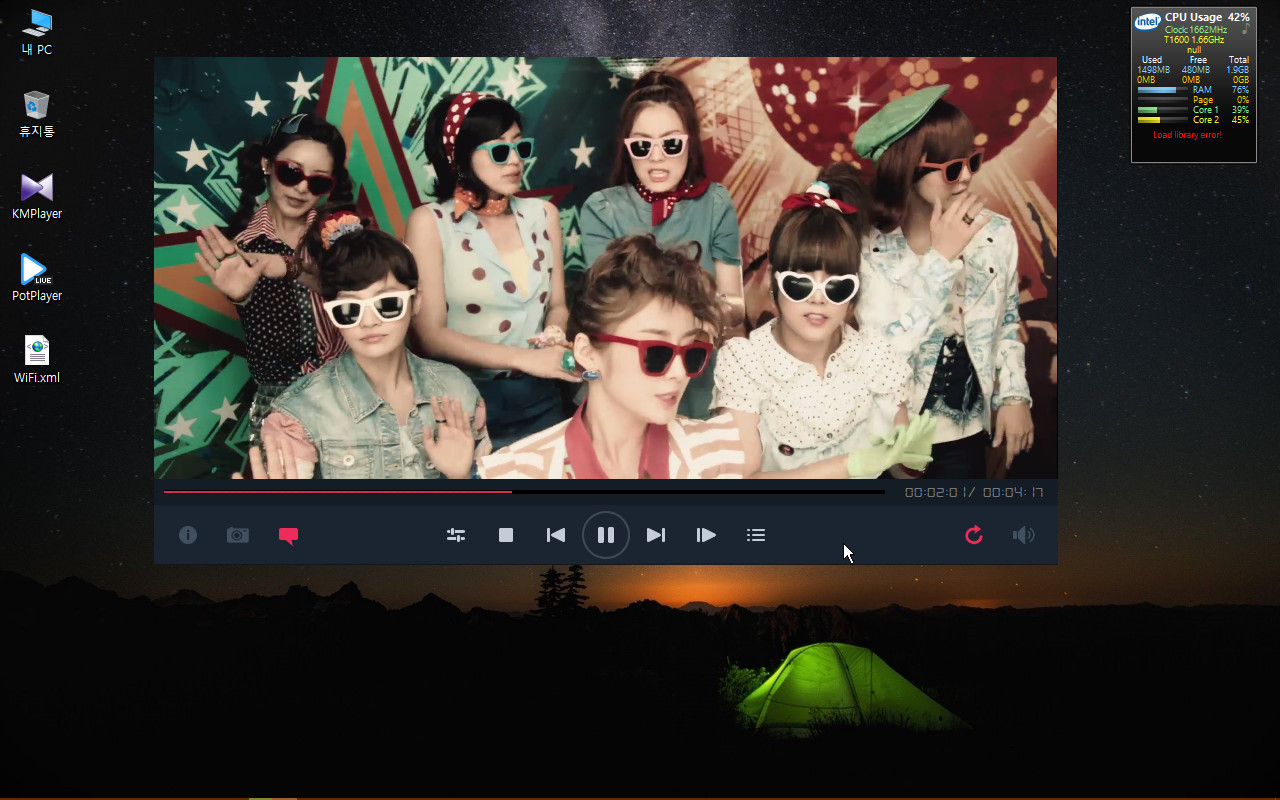The height and width of the screenshot is (800, 1280).
Task: Select the 휴지통 recycle bin icon
Action: [37, 114]
